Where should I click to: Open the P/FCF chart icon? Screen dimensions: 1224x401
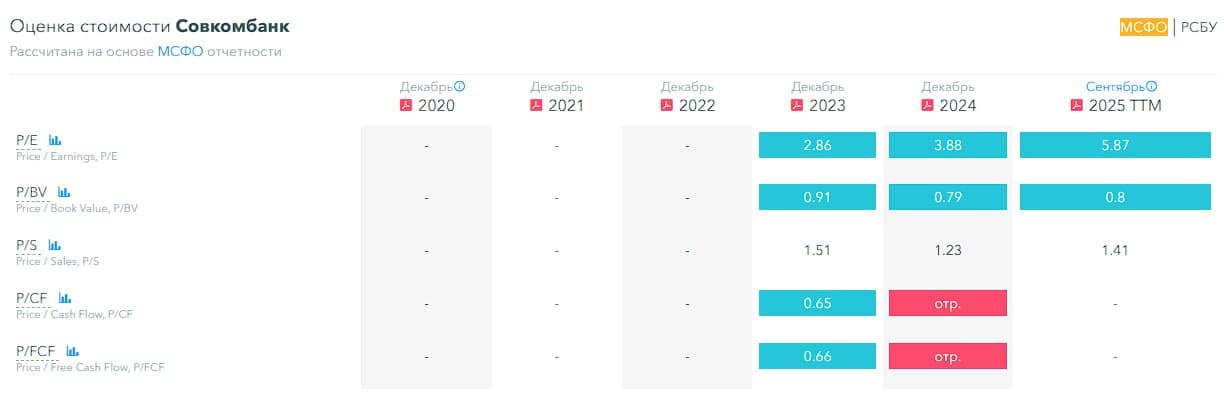click(x=72, y=351)
